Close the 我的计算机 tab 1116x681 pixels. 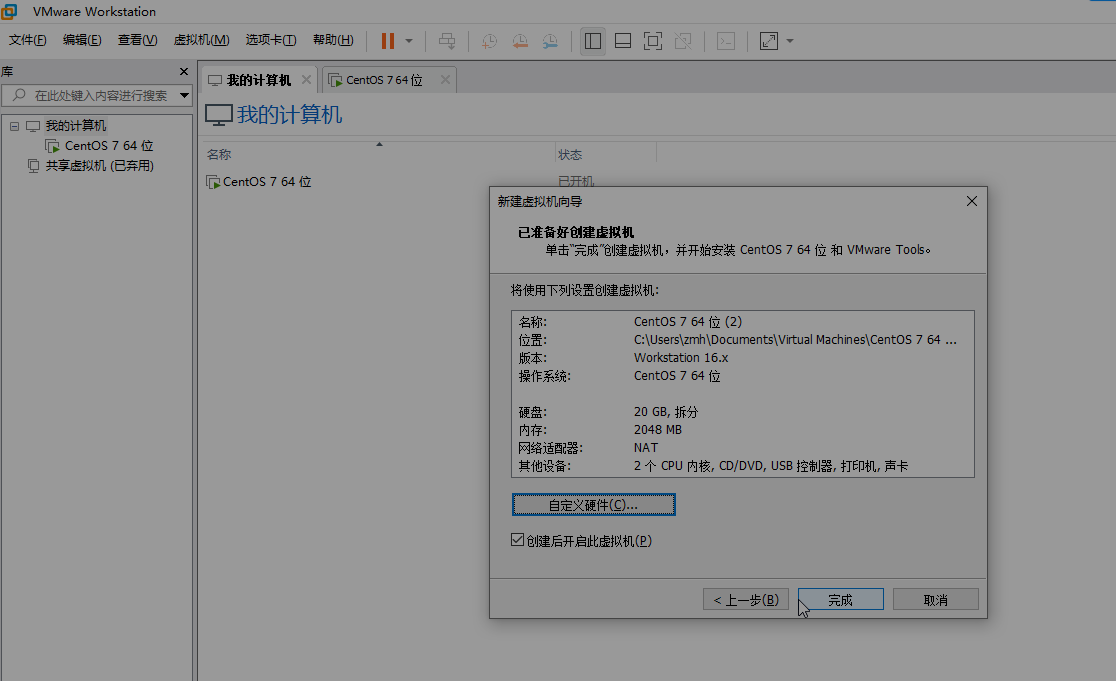coord(306,80)
